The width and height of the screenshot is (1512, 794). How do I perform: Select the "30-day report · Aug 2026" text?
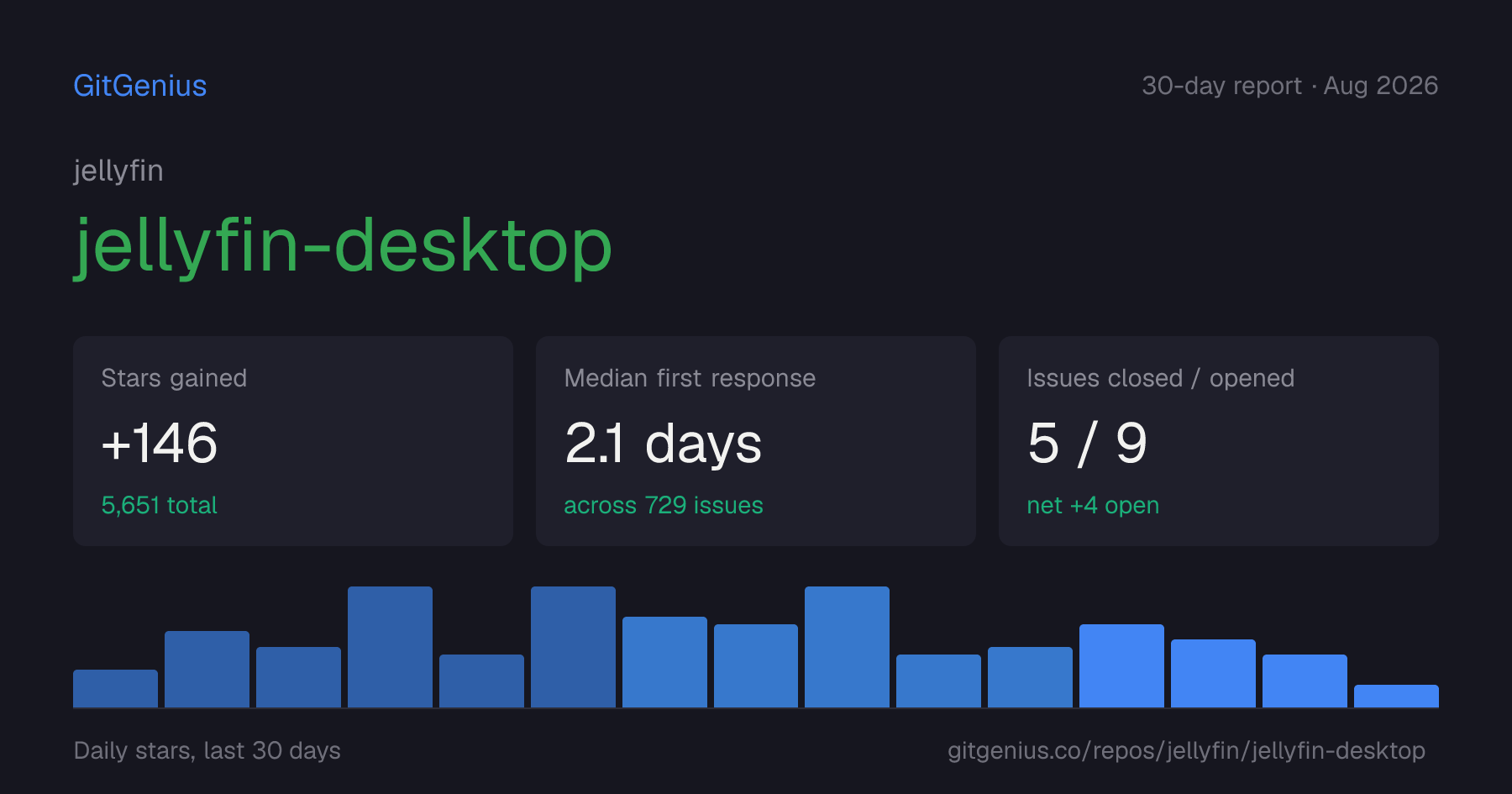[x=1289, y=86]
